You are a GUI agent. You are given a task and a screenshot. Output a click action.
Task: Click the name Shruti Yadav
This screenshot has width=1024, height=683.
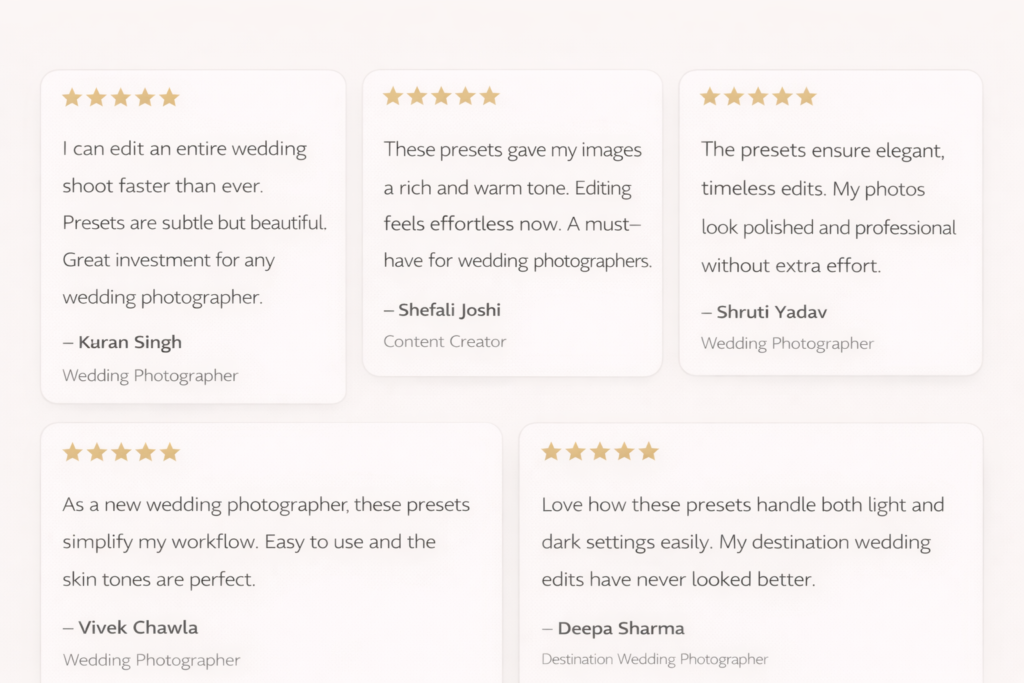click(x=771, y=312)
